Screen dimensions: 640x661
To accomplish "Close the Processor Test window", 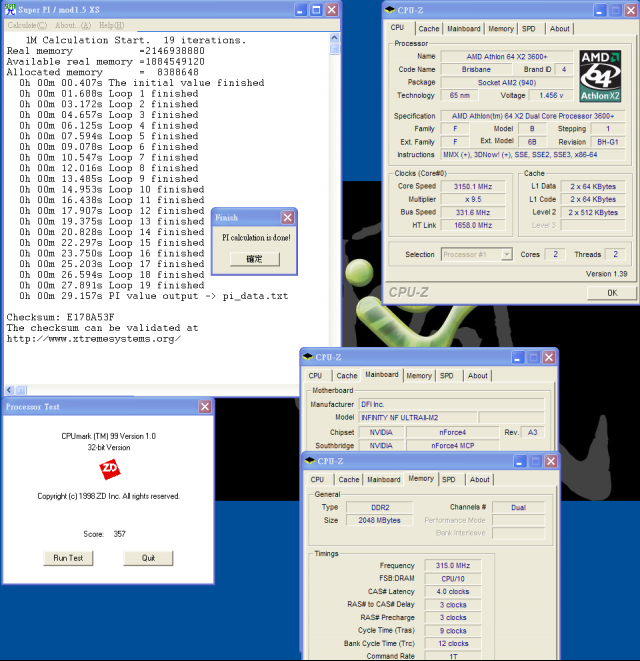I will coord(205,406).
